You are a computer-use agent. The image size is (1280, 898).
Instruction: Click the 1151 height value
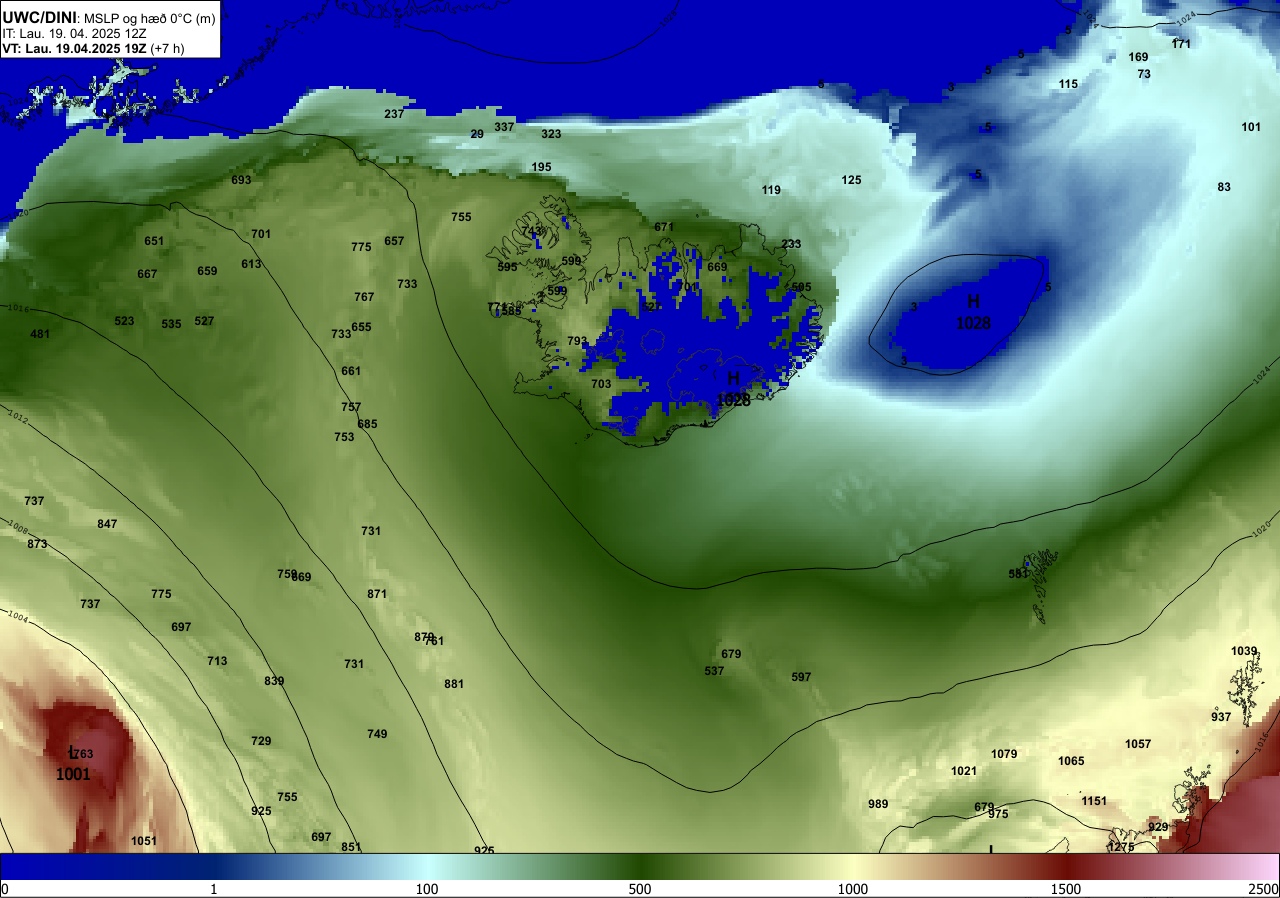(1094, 801)
